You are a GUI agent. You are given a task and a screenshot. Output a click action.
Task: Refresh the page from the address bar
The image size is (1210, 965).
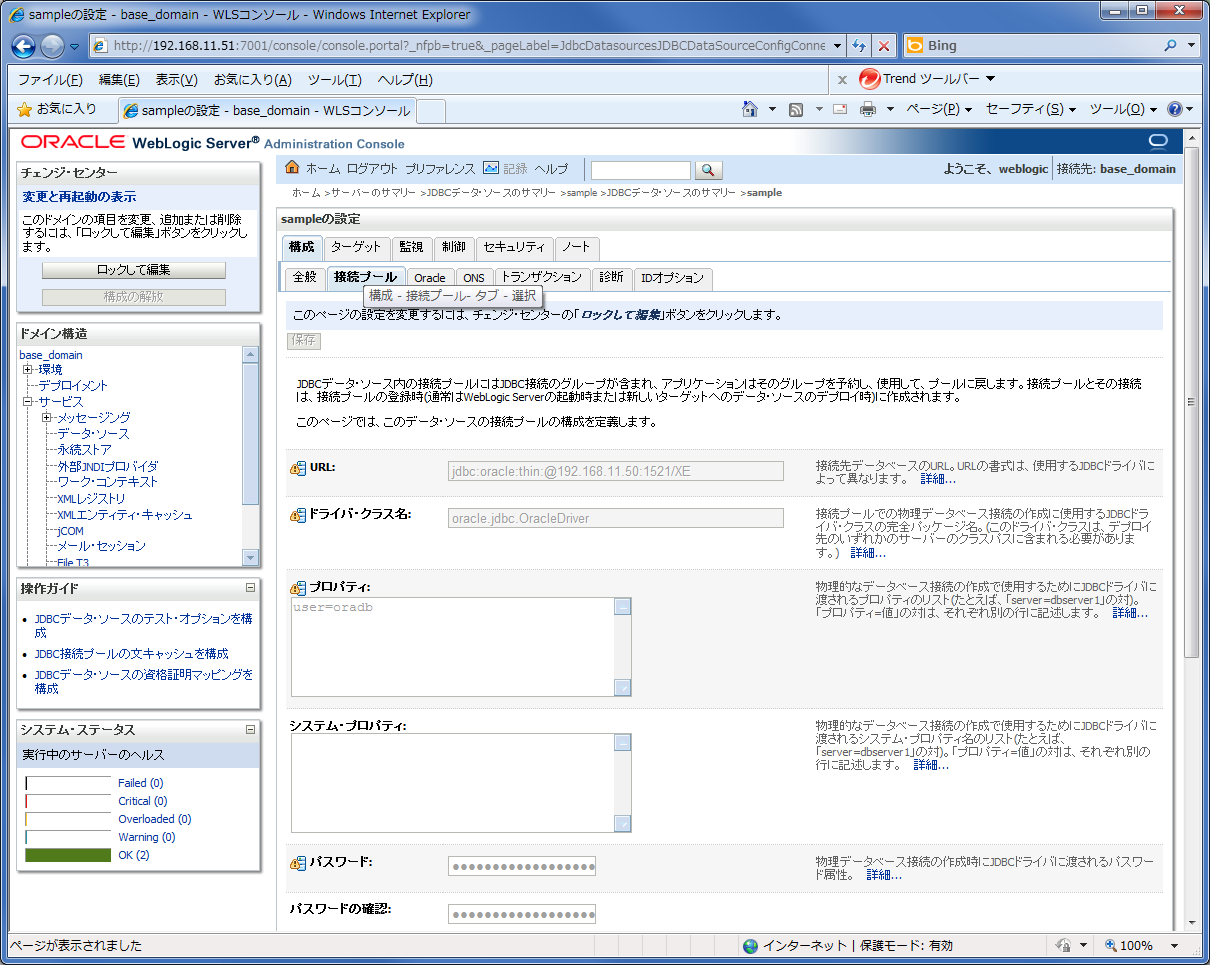[859, 46]
